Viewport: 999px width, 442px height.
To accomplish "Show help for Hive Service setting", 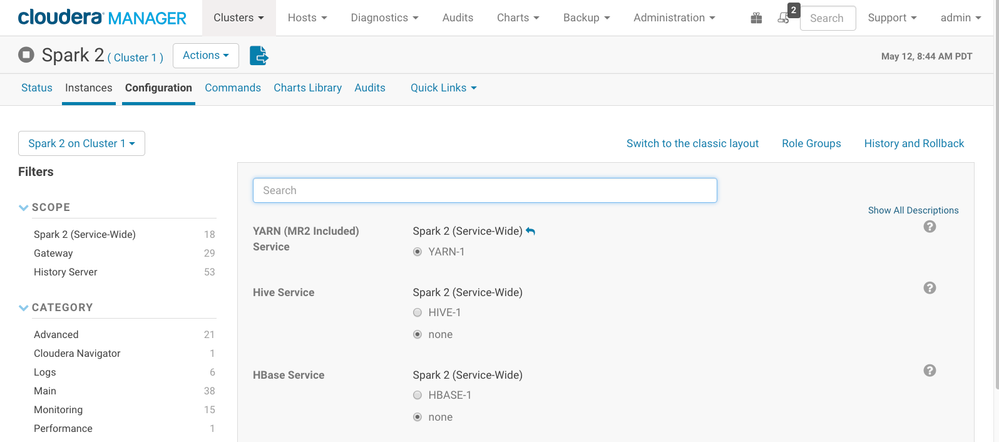I will (929, 288).
